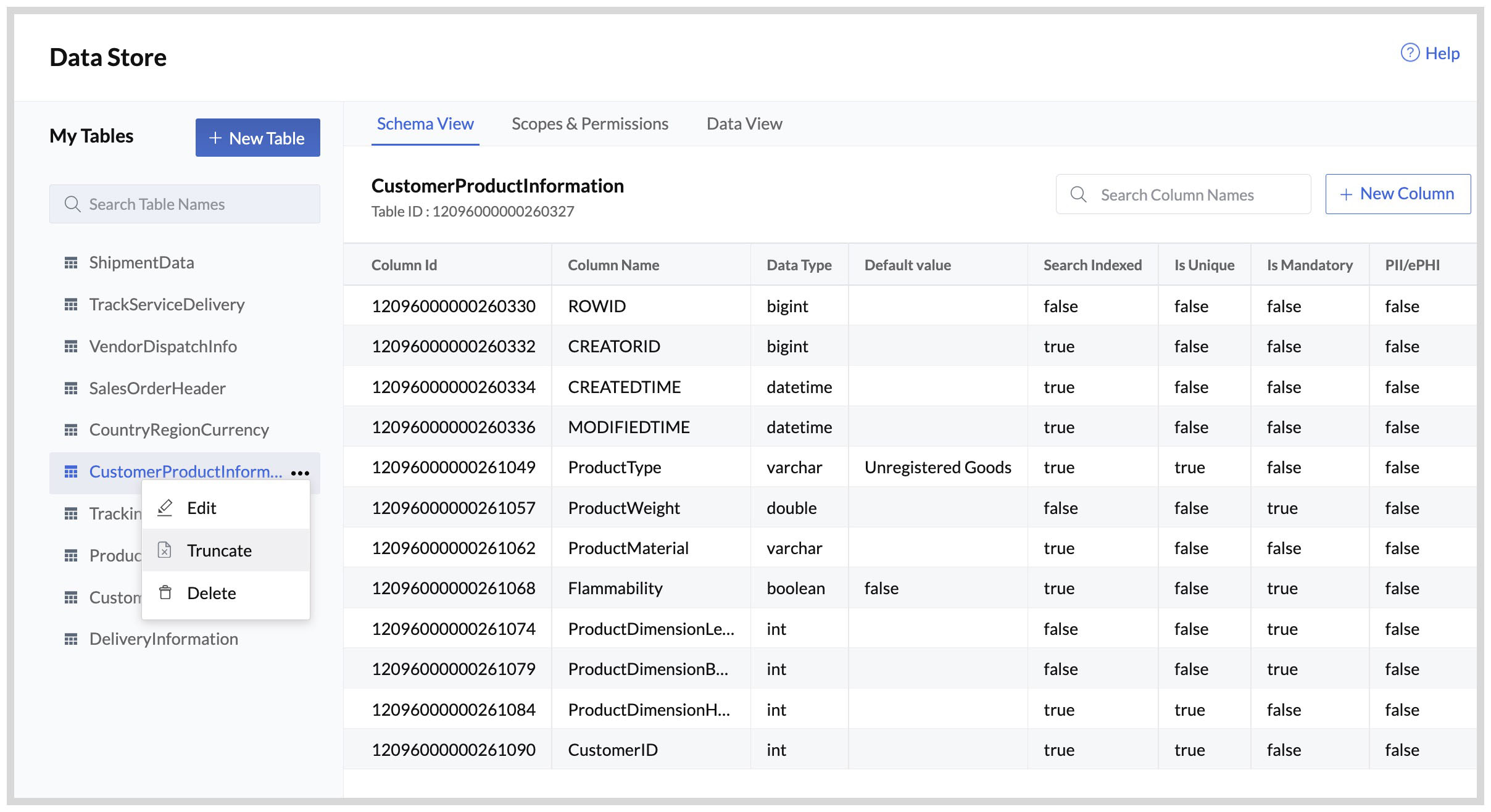1491x812 pixels.
Task: Click the table grid icon beside DeliveryInformation
Action: pos(71,639)
